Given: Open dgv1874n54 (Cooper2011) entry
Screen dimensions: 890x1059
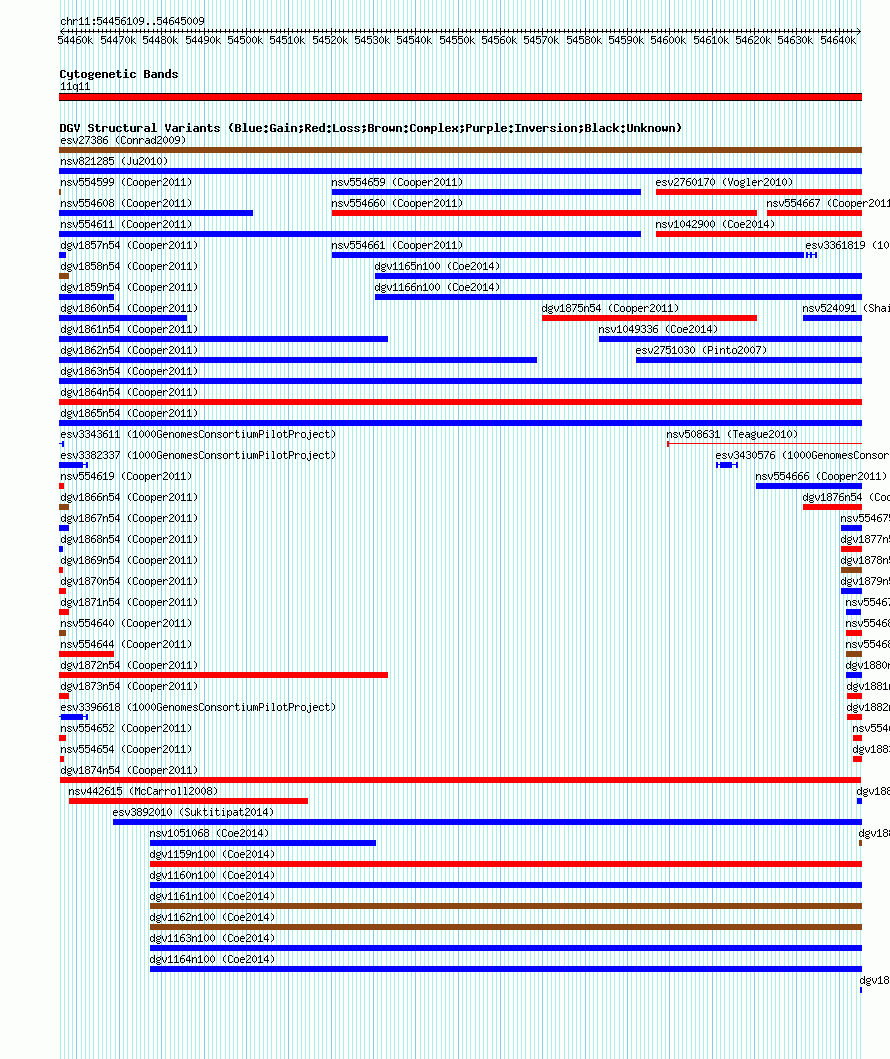Looking at the screenshot, I should (x=129, y=770).
